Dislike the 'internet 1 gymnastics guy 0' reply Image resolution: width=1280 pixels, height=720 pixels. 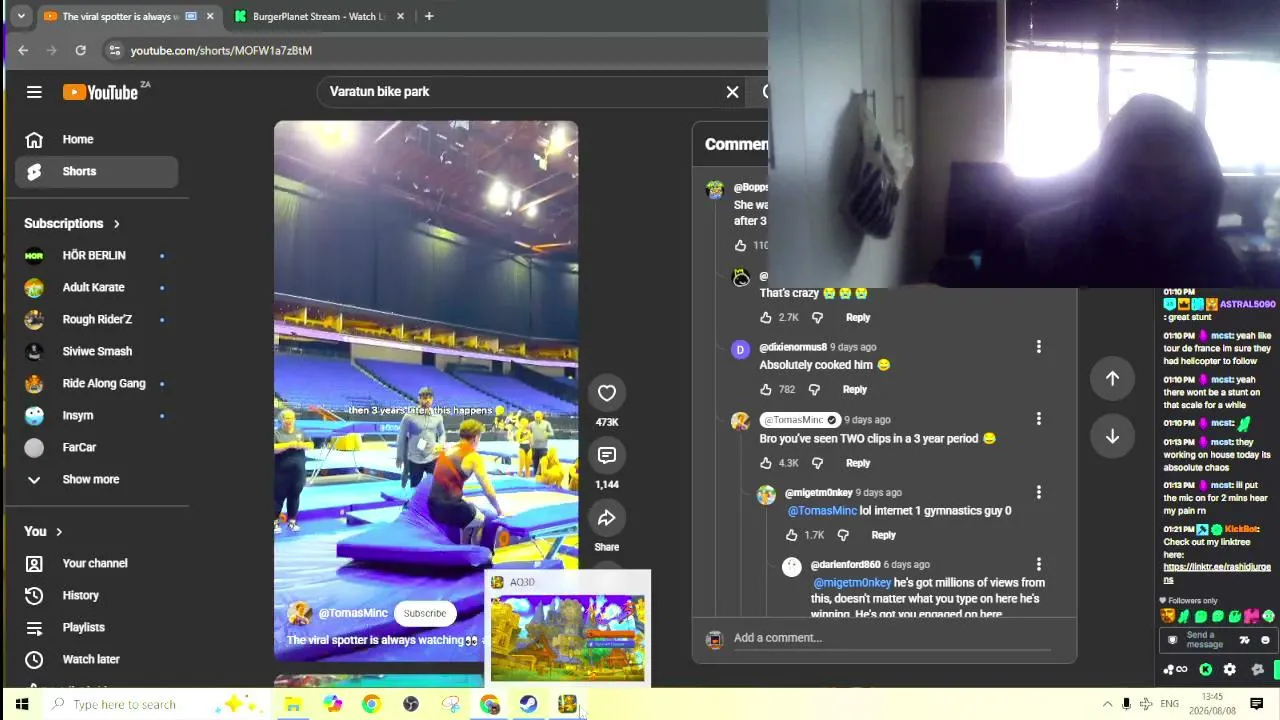(x=843, y=535)
